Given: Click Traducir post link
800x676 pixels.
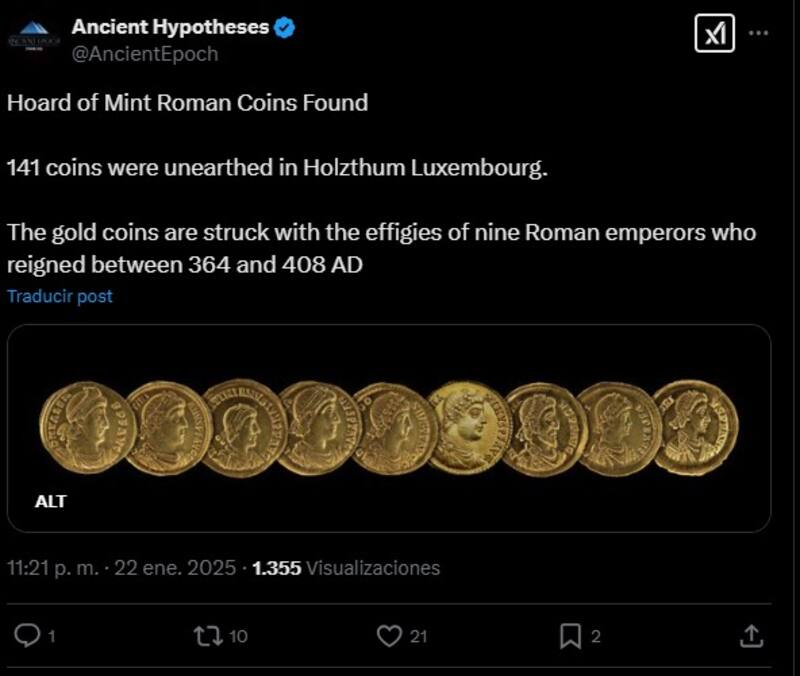Looking at the screenshot, I should tap(60, 296).
